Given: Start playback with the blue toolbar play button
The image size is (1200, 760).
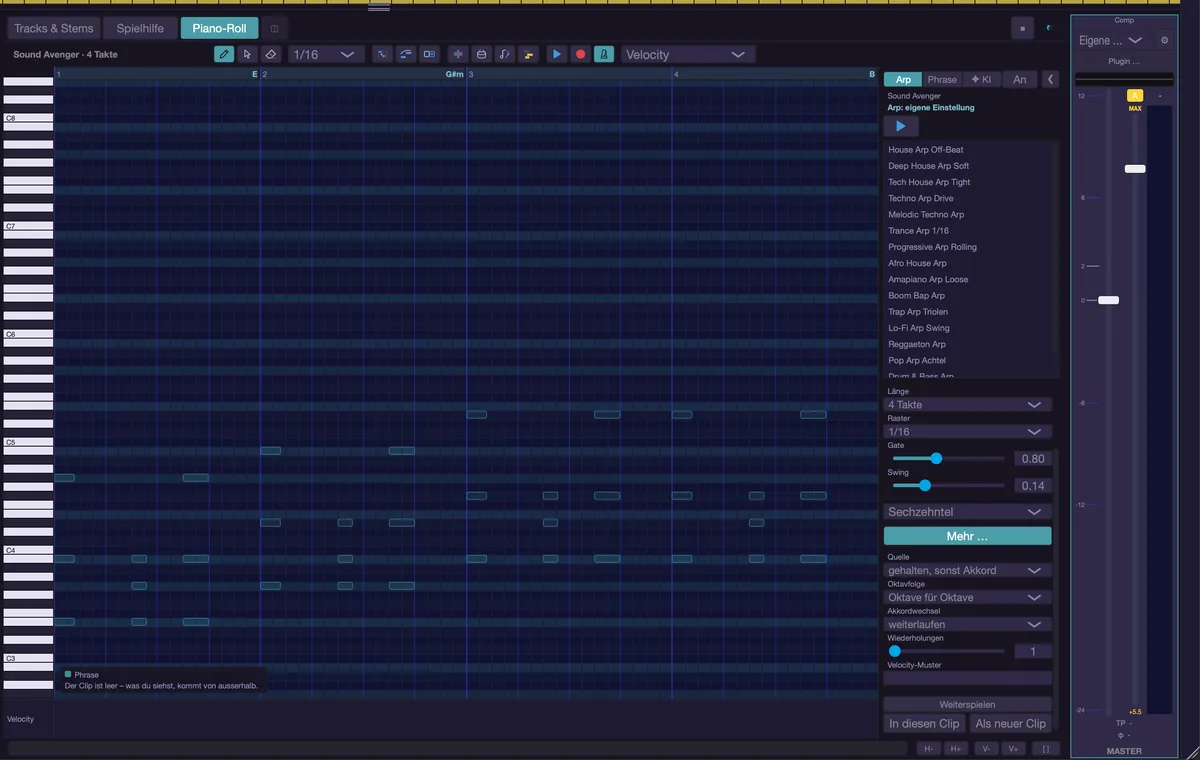Looking at the screenshot, I should tap(557, 54).
